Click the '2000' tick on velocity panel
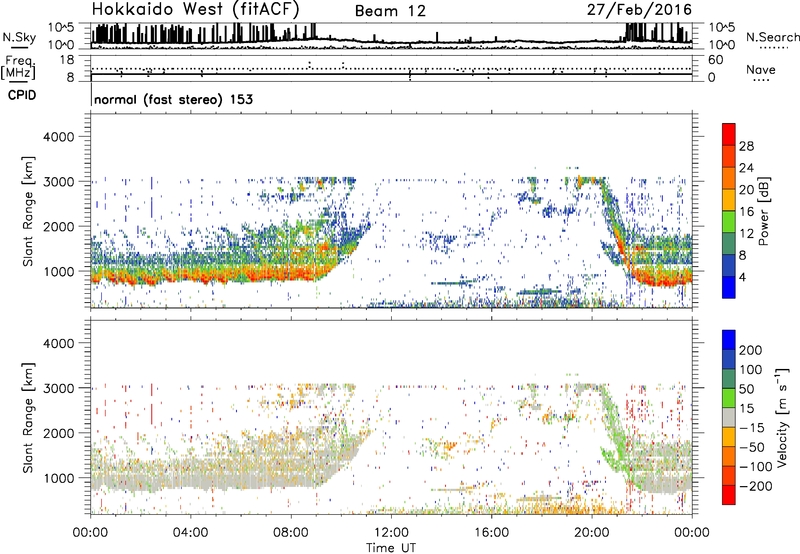The height and width of the screenshot is (554, 800). click(x=58, y=433)
